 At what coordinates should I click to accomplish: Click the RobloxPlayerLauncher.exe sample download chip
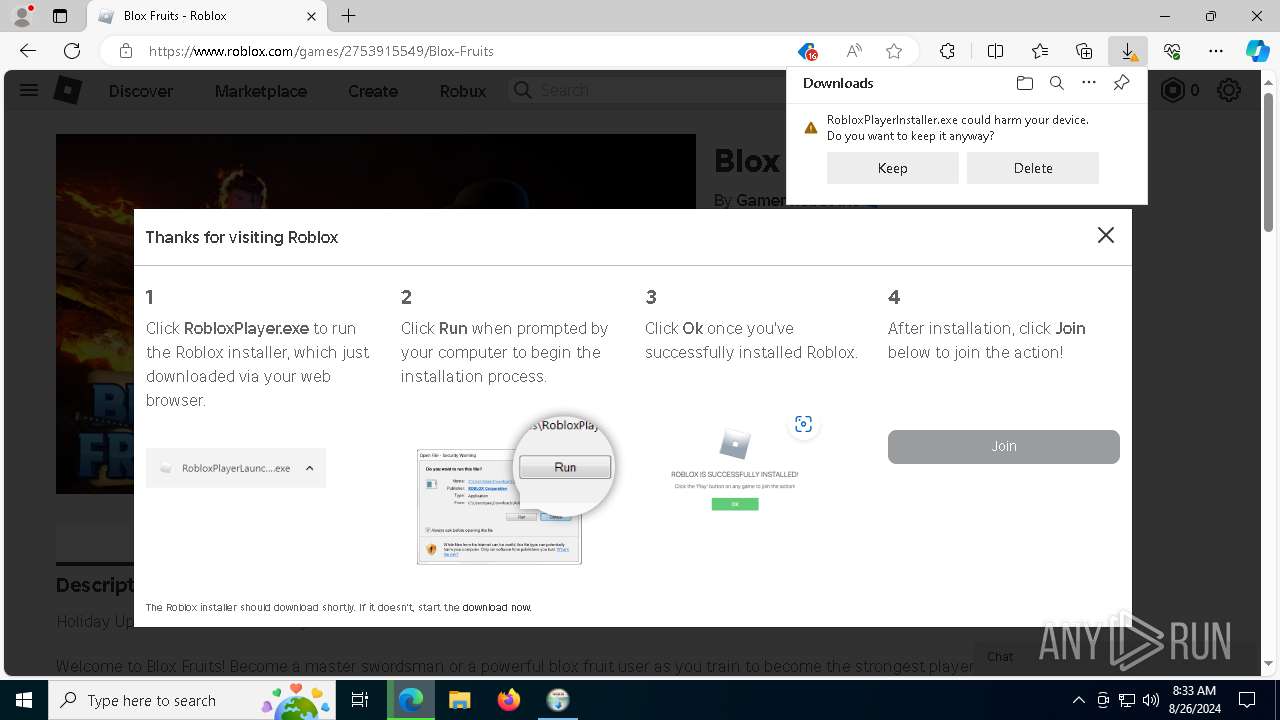pyautogui.click(x=236, y=468)
